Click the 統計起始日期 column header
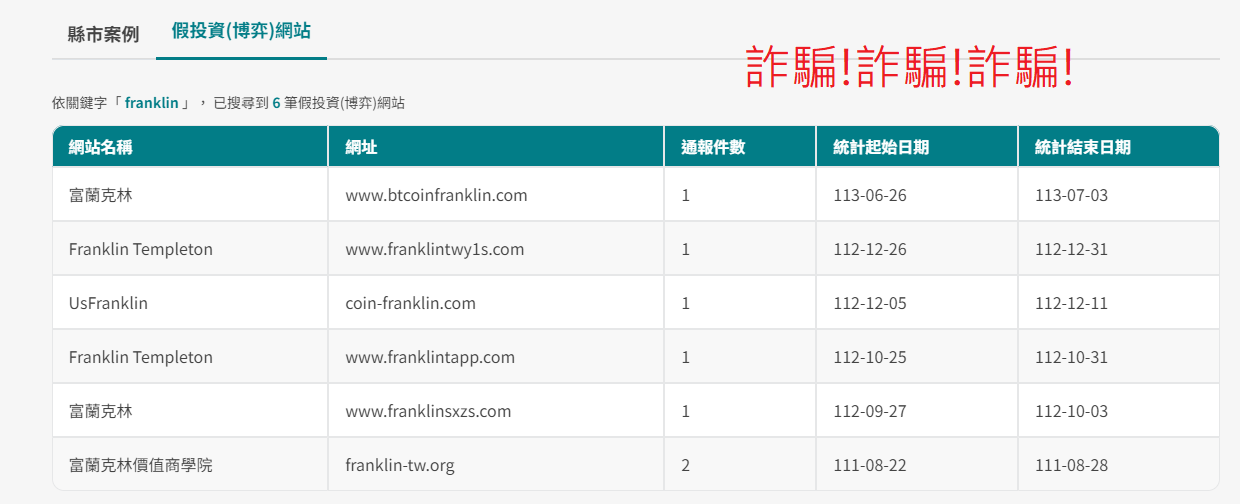This screenshot has width=1240, height=504. (x=881, y=147)
